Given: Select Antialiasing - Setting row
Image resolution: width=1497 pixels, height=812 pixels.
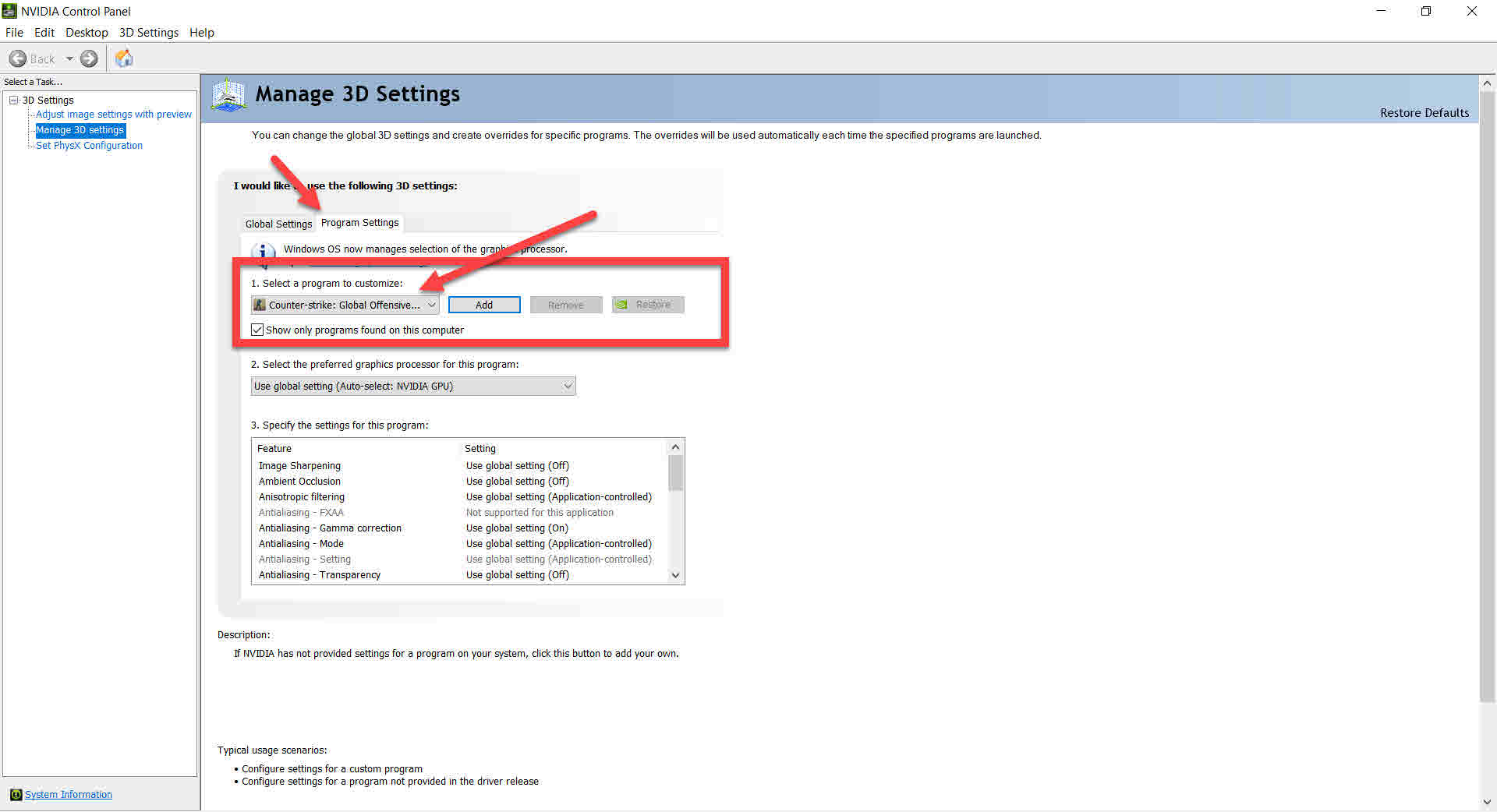Looking at the screenshot, I should (460, 560).
